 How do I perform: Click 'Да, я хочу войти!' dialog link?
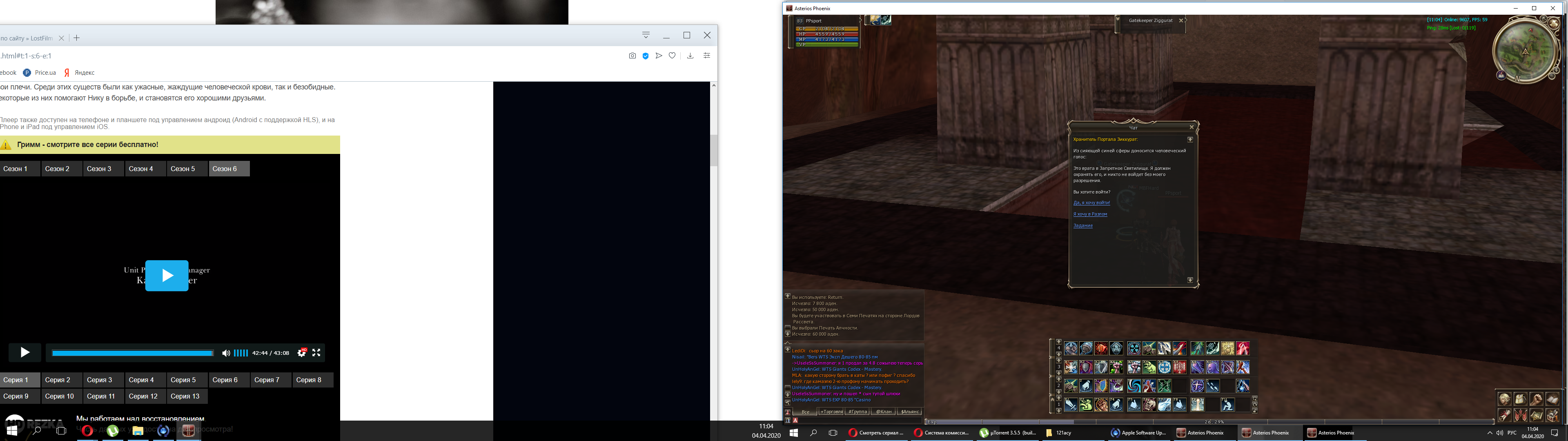[x=1091, y=203]
